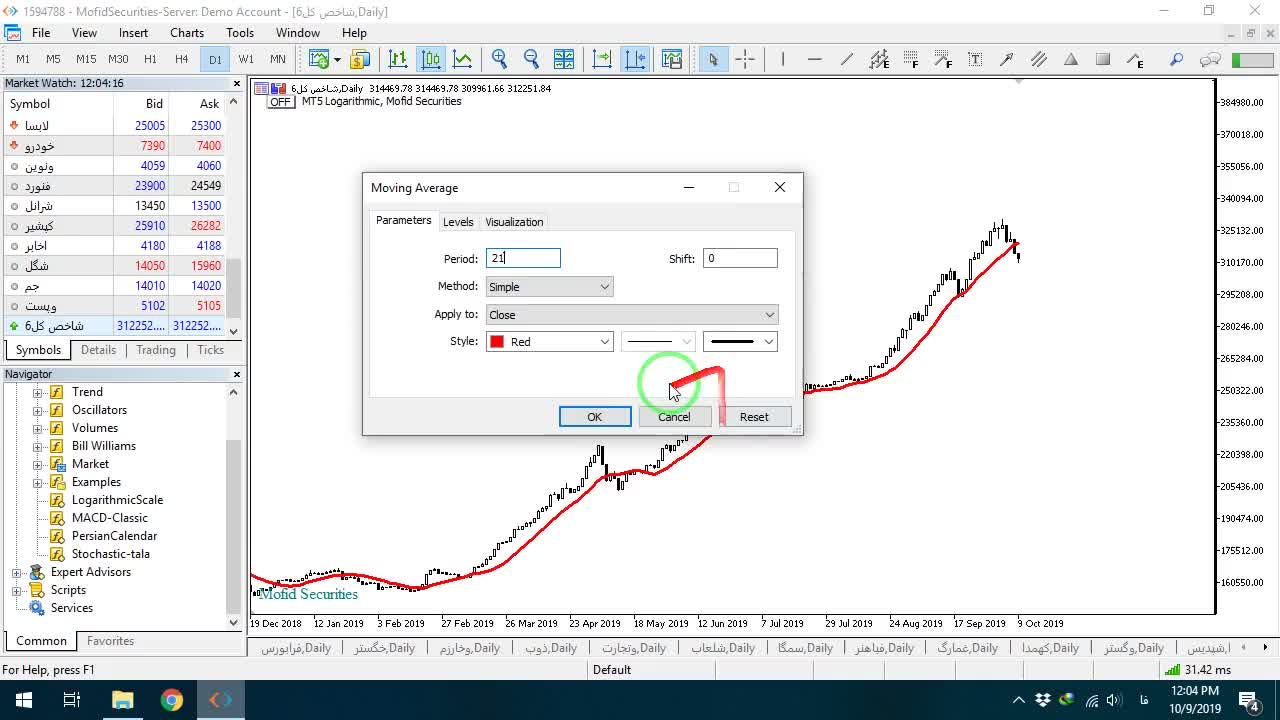
Task: Open the Method dropdown showing Simple
Action: tap(549, 287)
